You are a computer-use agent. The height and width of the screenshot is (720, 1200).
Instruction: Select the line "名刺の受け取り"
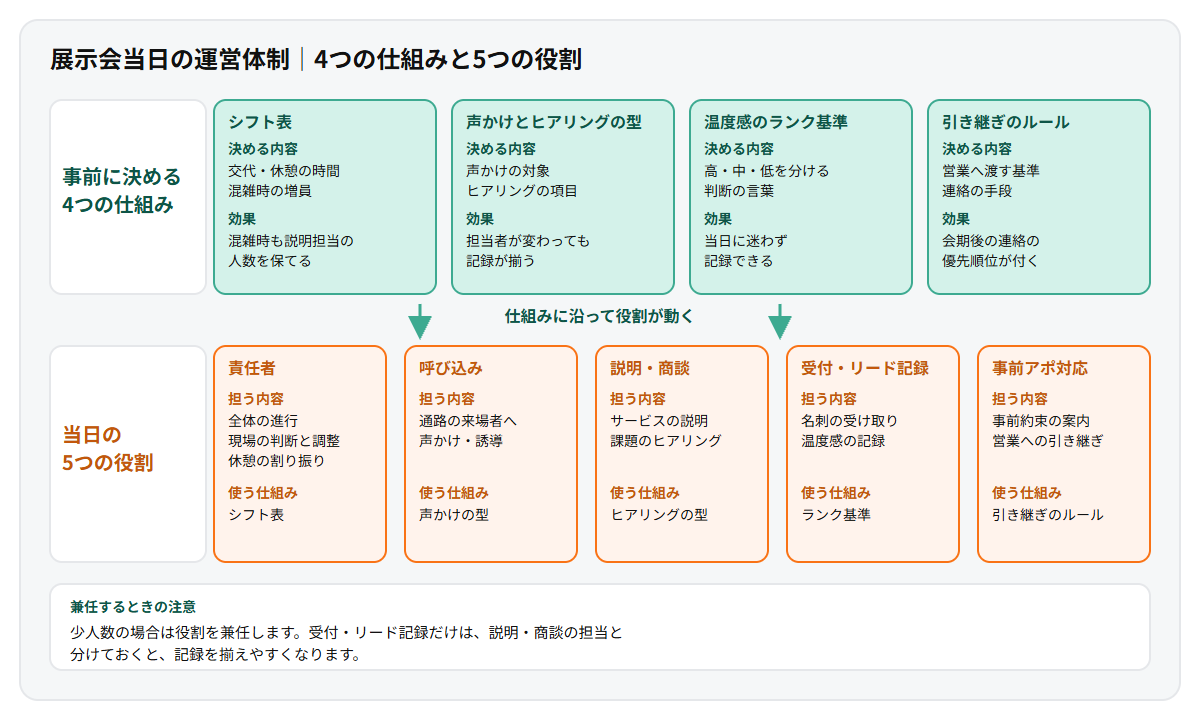pos(850,421)
